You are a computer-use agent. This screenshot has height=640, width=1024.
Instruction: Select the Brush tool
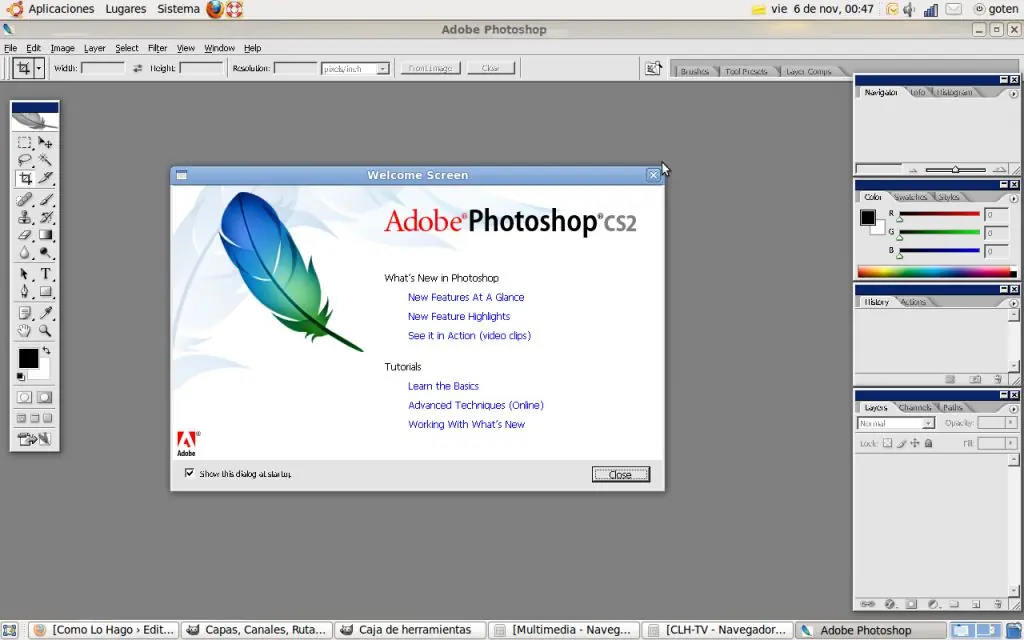tap(45, 200)
